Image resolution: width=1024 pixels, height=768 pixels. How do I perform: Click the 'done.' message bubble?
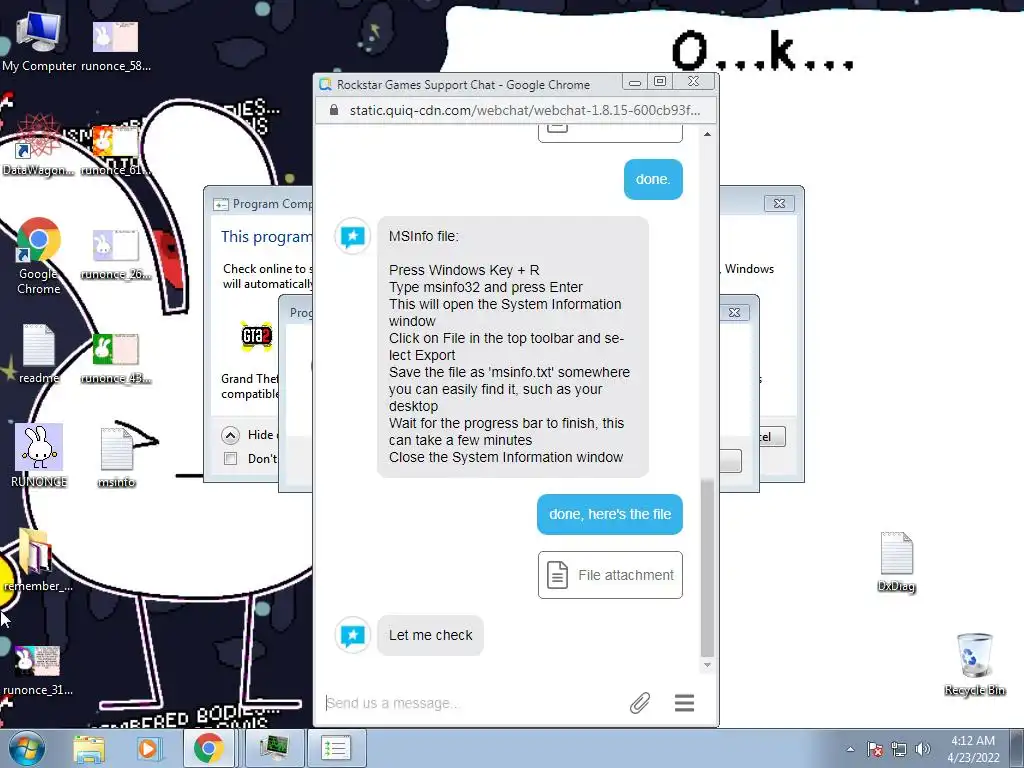coord(653,179)
